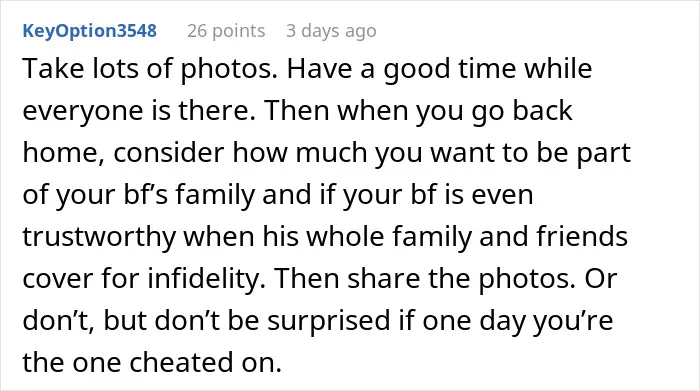This screenshot has width=700, height=391.
Task: Click the word 'trustworthy' in the comment
Action: pyautogui.click(x=99, y=237)
